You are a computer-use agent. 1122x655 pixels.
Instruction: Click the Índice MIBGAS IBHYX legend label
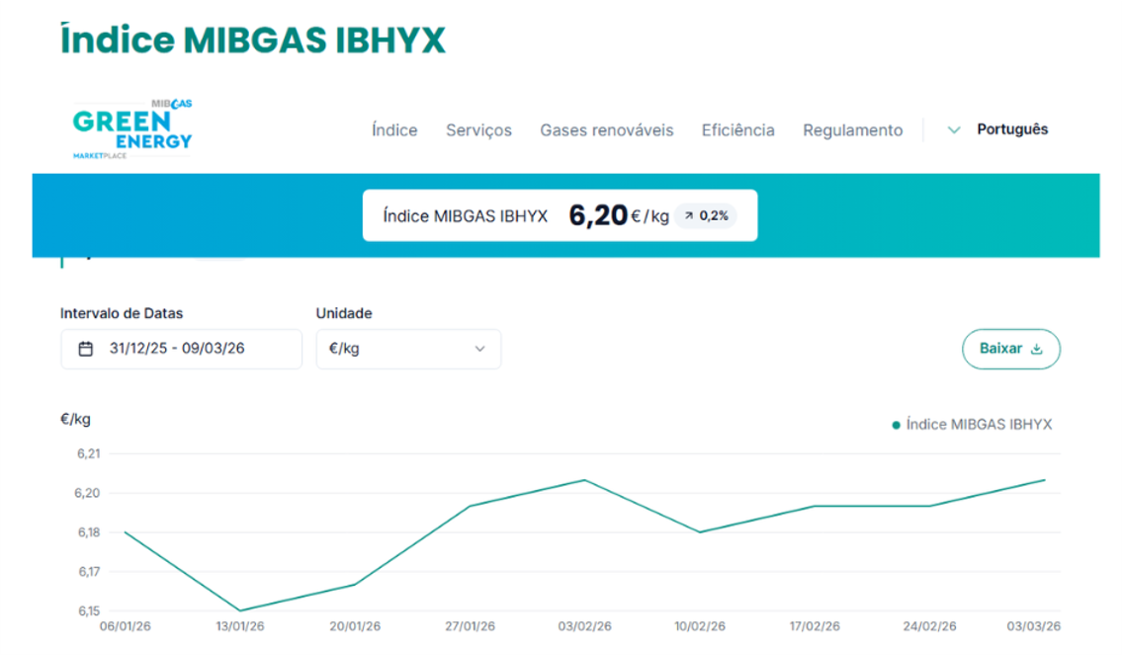coord(978,425)
